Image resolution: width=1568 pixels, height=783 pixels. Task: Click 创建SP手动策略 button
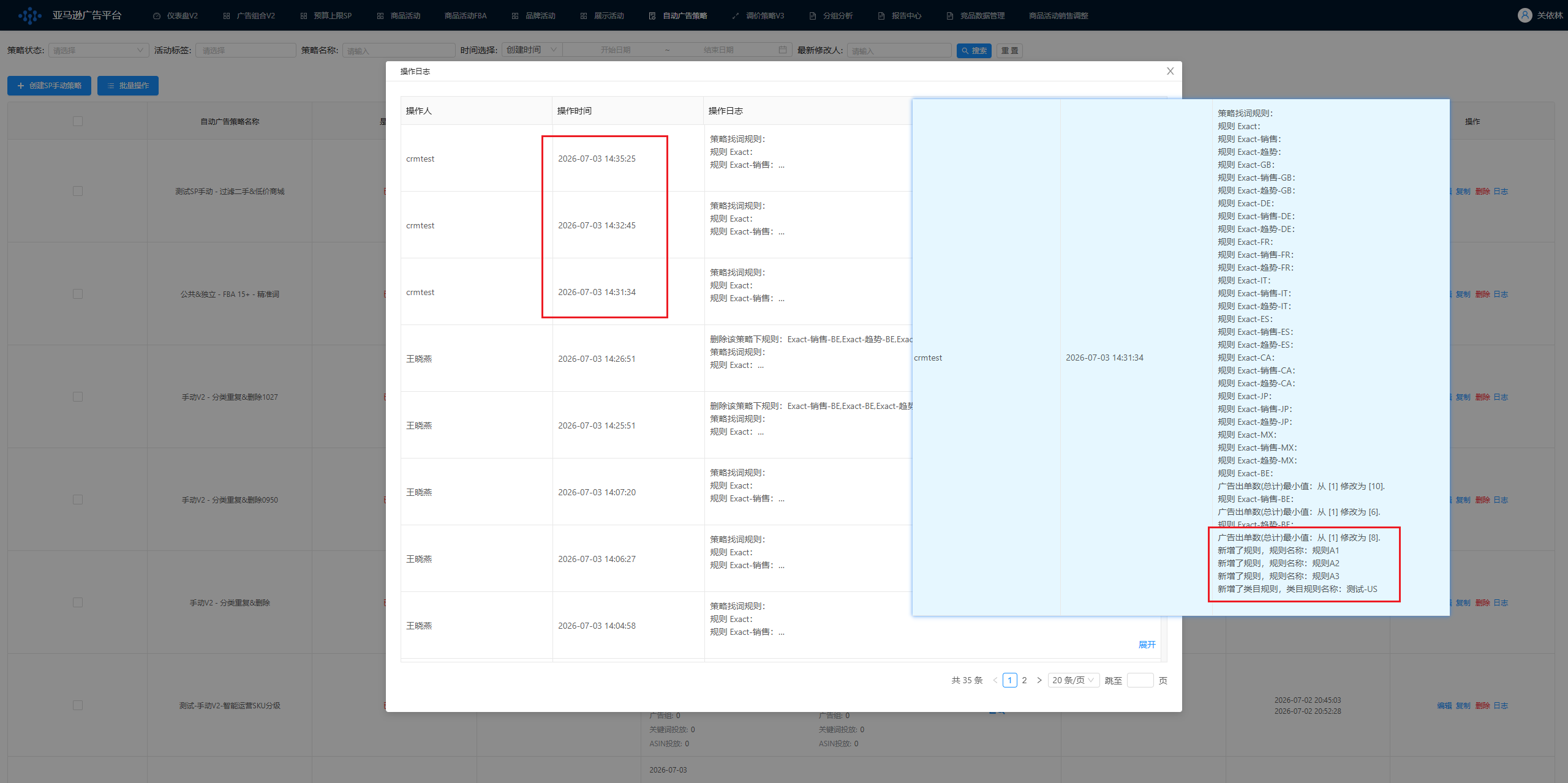coord(49,86)
